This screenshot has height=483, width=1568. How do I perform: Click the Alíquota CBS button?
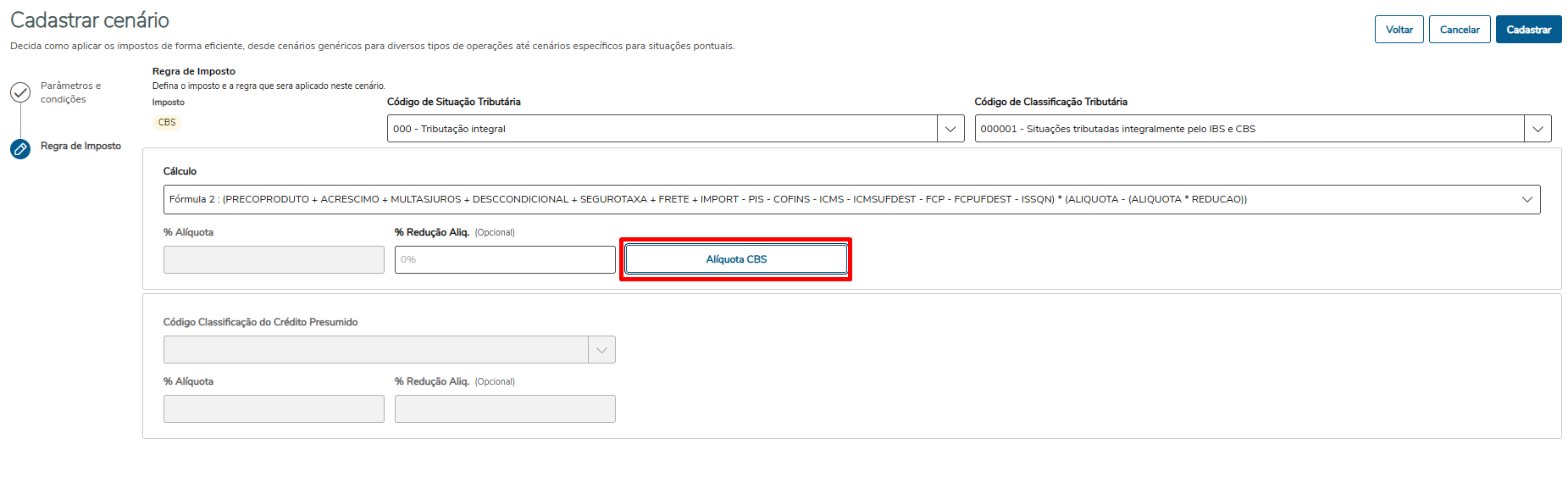(736, 259)
